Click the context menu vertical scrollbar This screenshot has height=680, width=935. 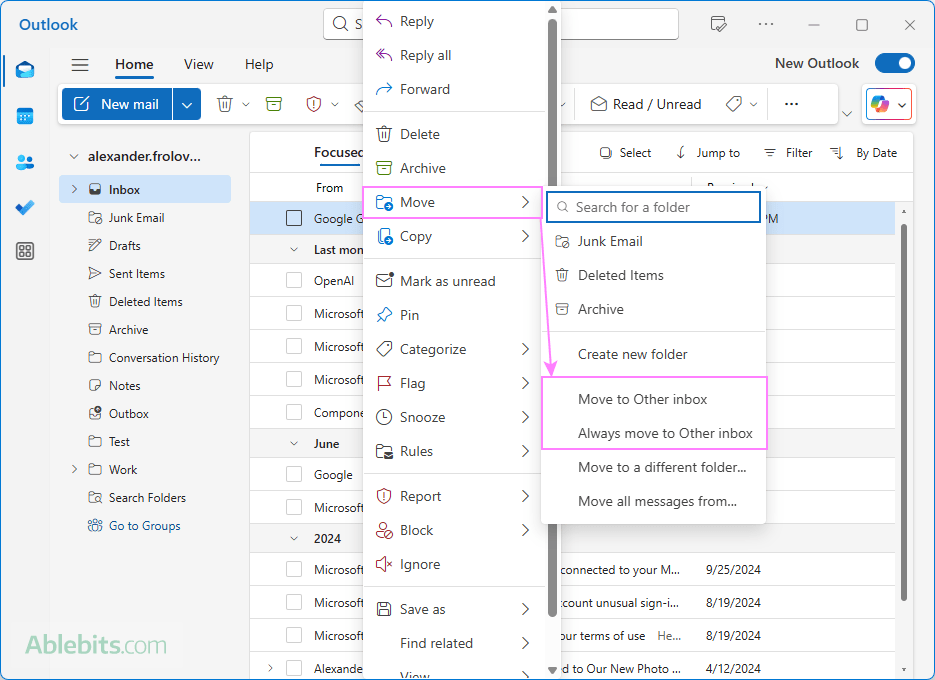click(552, 316)
